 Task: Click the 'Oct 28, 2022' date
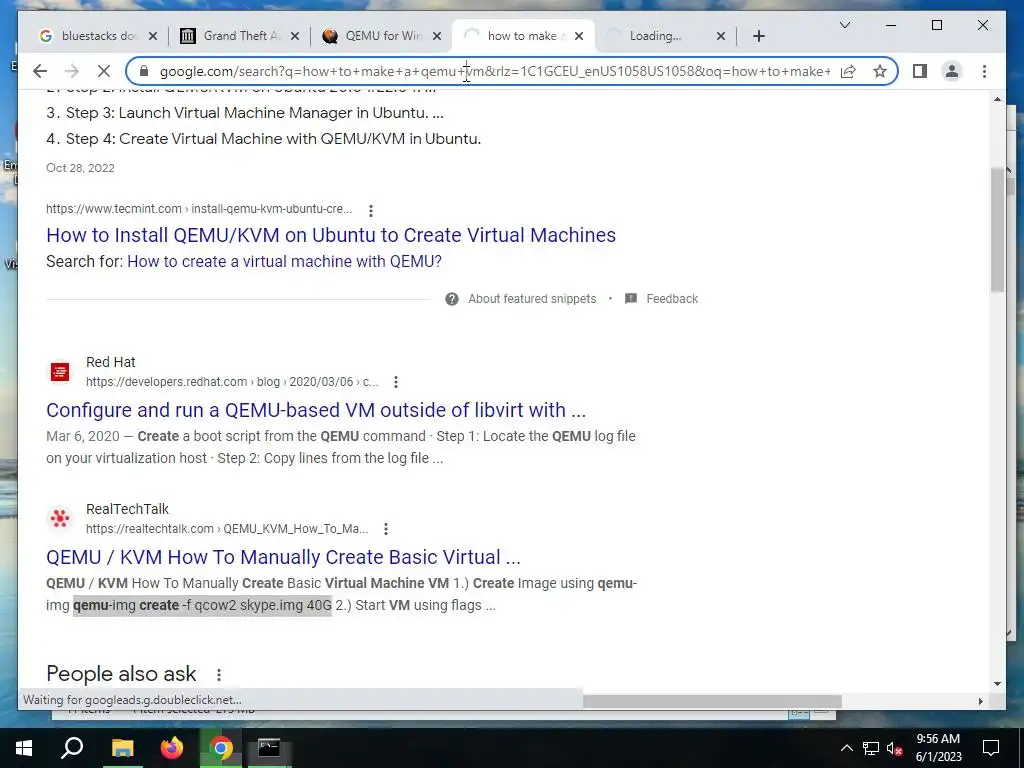click(80, 168)
